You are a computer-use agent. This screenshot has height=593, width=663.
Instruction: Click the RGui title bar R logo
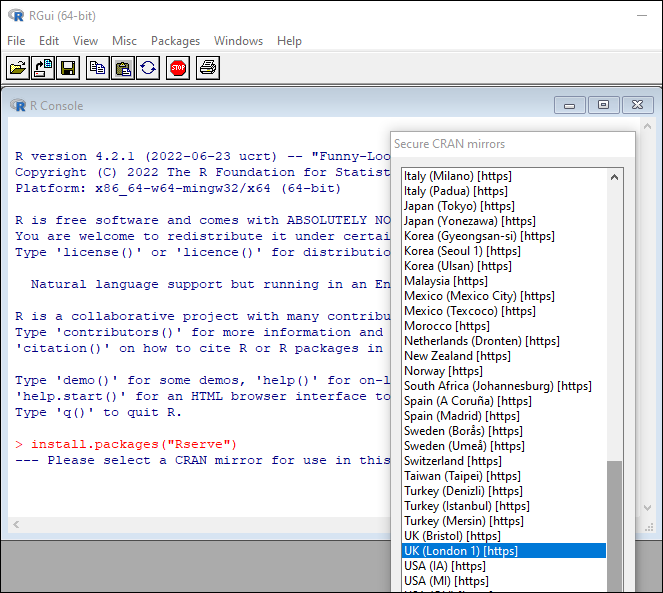(x=16, y=16)
